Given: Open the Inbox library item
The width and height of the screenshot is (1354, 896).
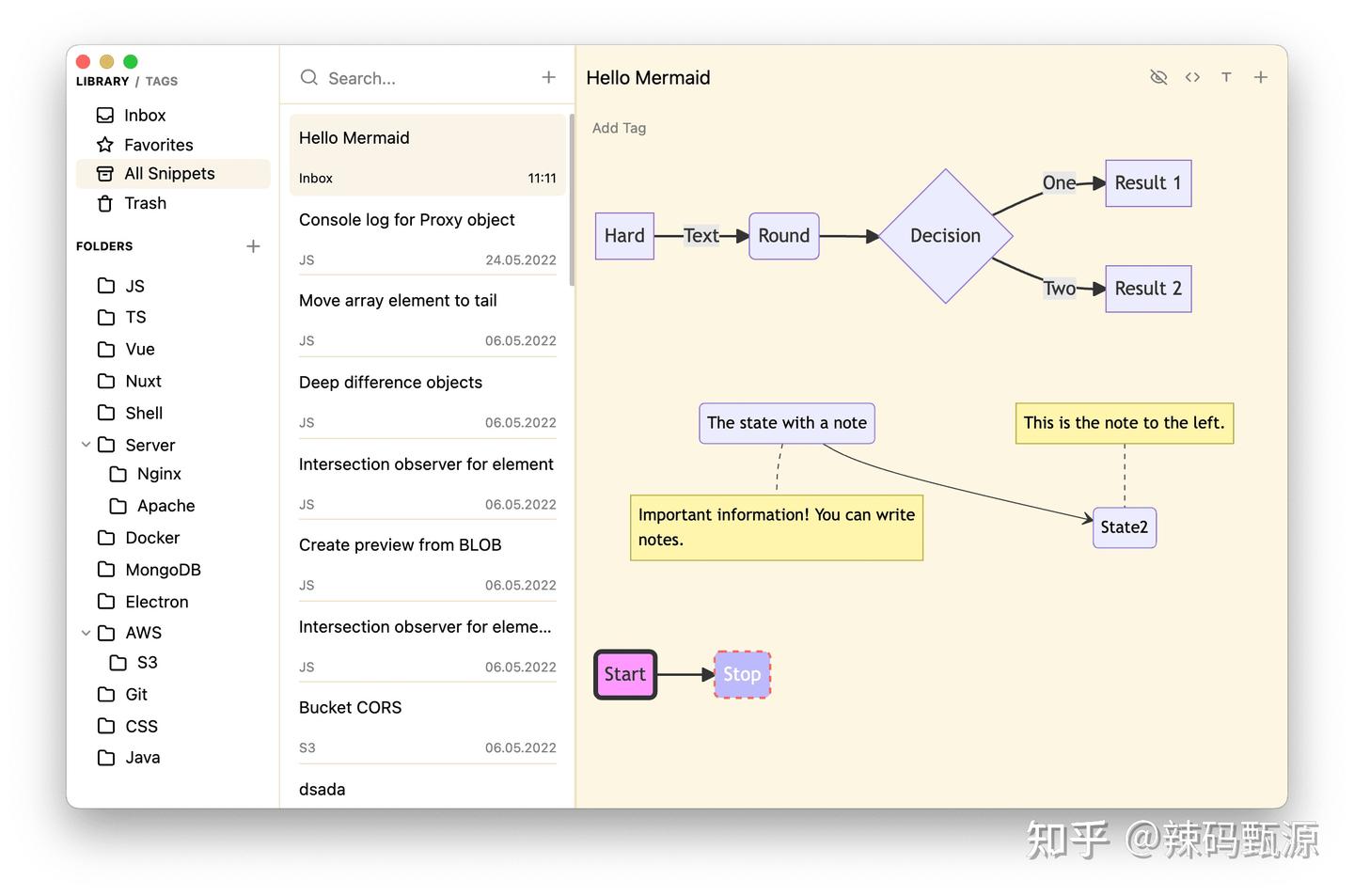Looking at the screenshot, I should click(x=145, y=115).
